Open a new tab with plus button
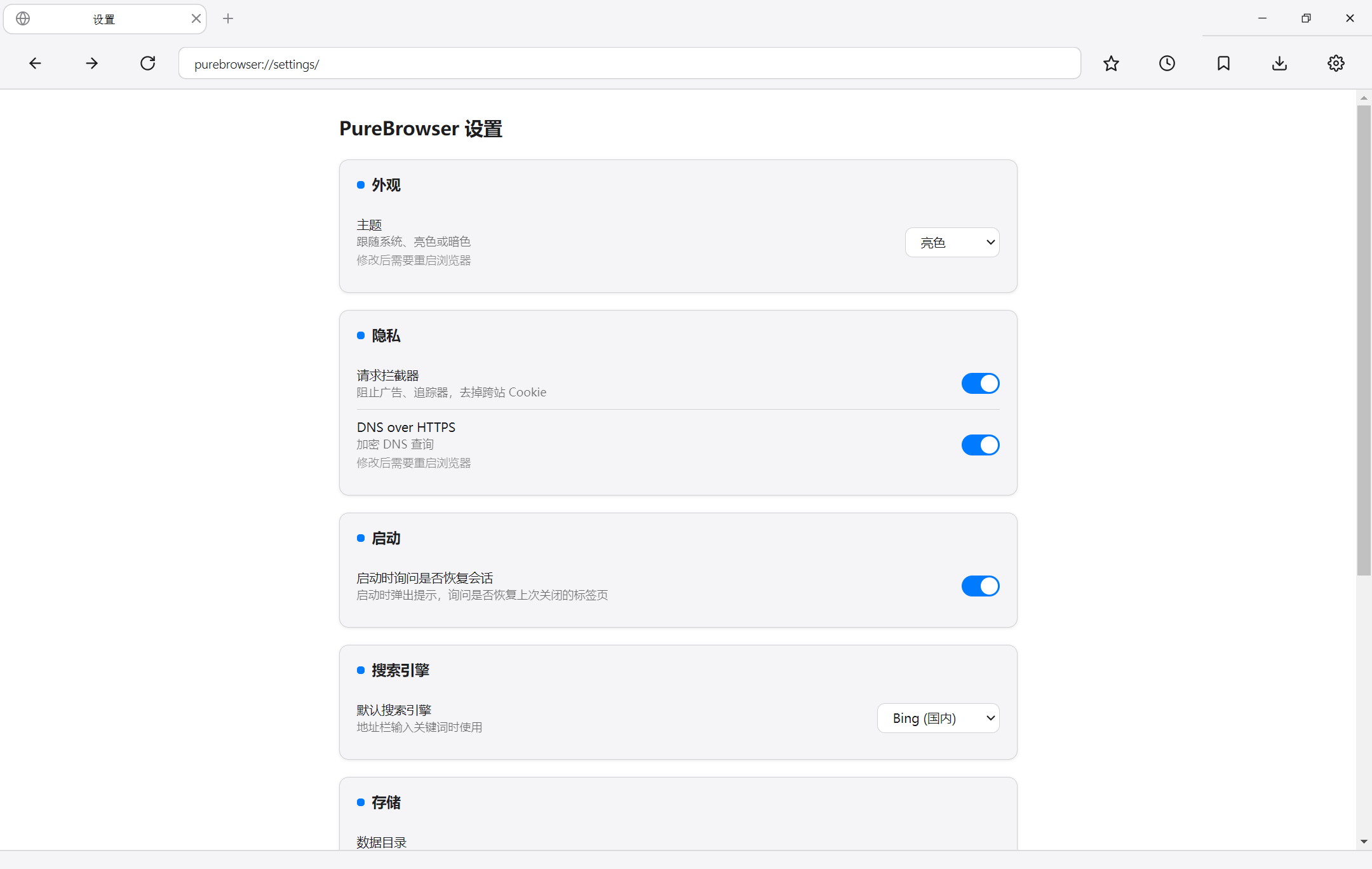The width and height of the screenshot is (1372, 869). coord(228,19)
